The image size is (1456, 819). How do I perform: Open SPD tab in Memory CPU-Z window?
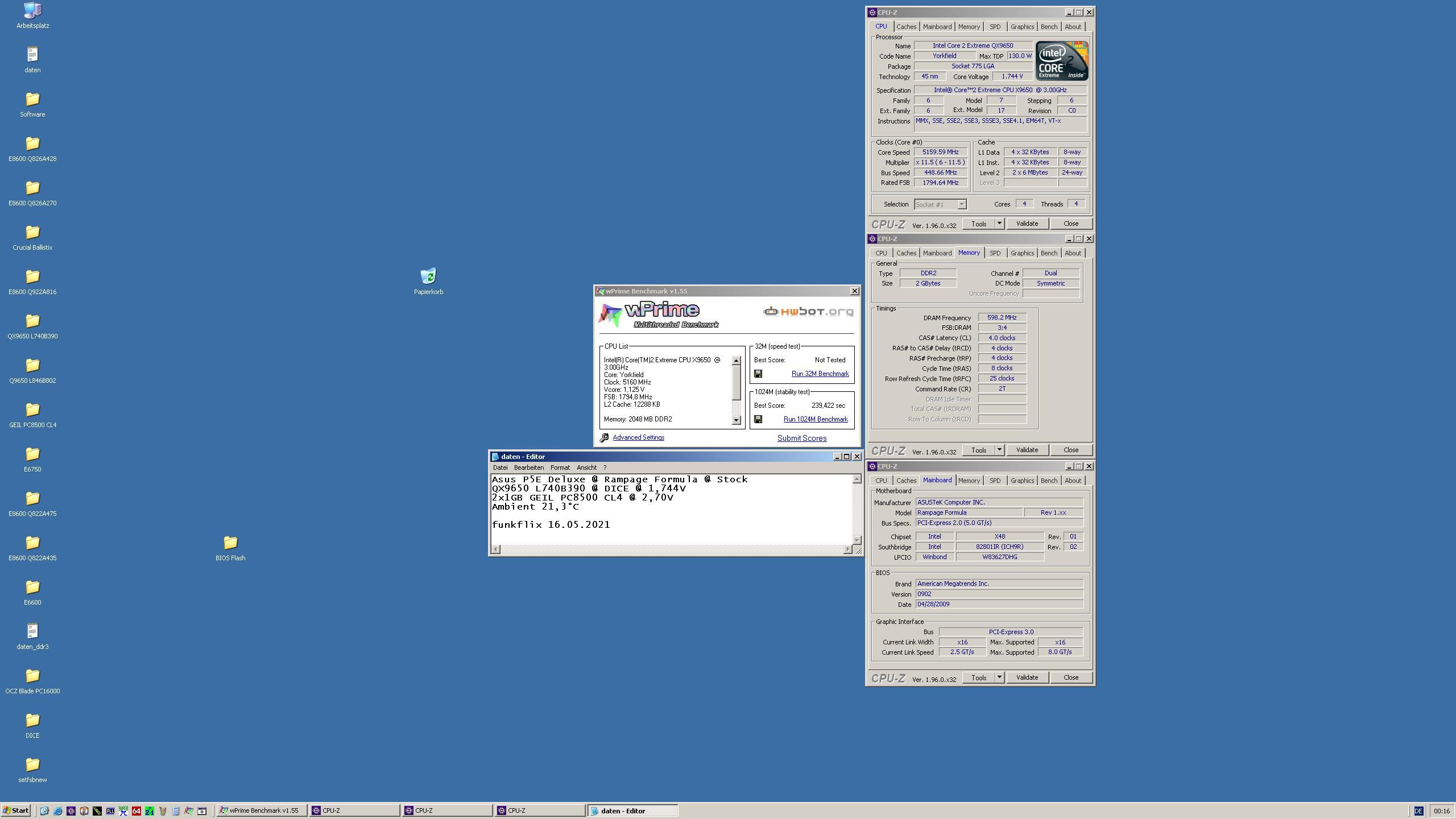click(995, 253)
